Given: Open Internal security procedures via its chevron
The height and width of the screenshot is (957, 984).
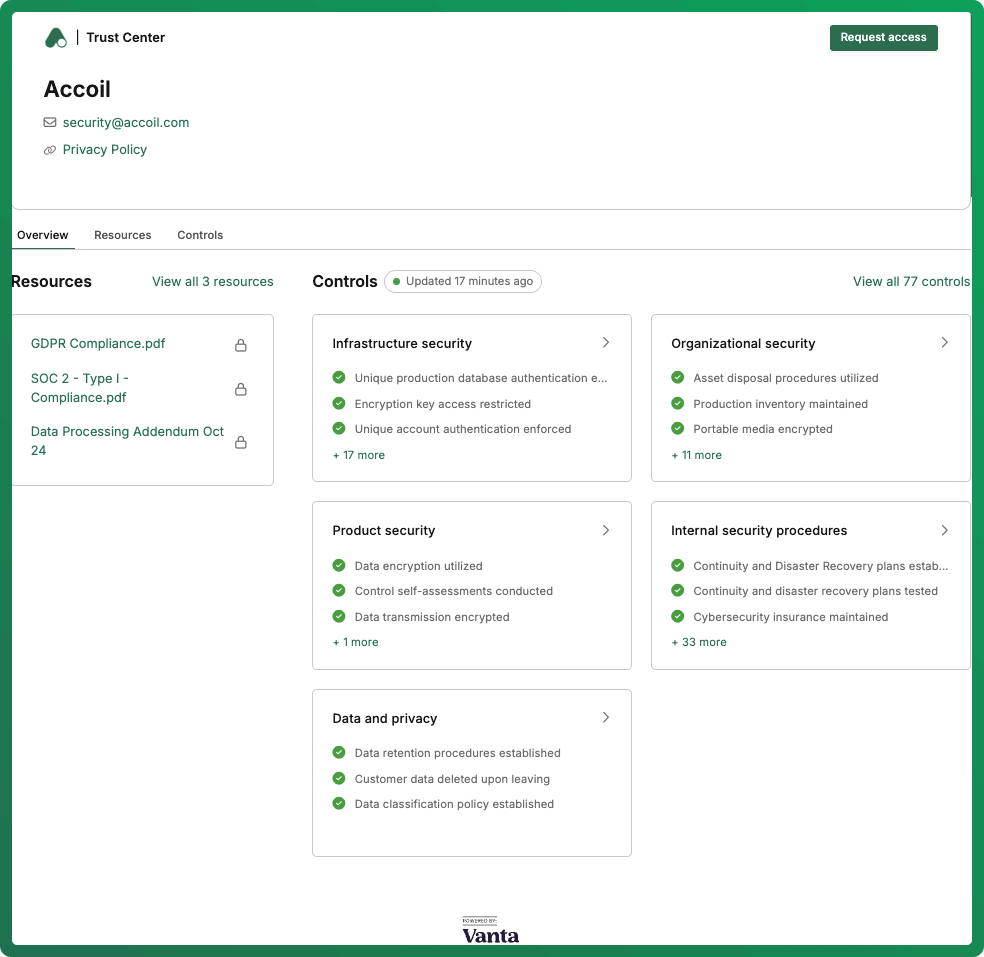Looking at the screenshot, I should [944, 530].
